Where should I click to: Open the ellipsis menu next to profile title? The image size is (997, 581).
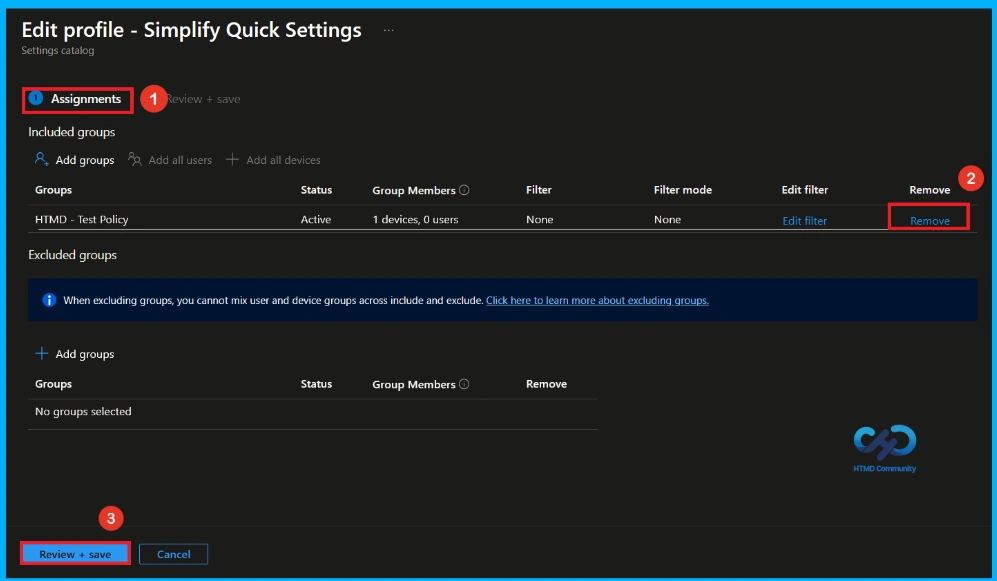pyautogui.click(x=388, y=30)
